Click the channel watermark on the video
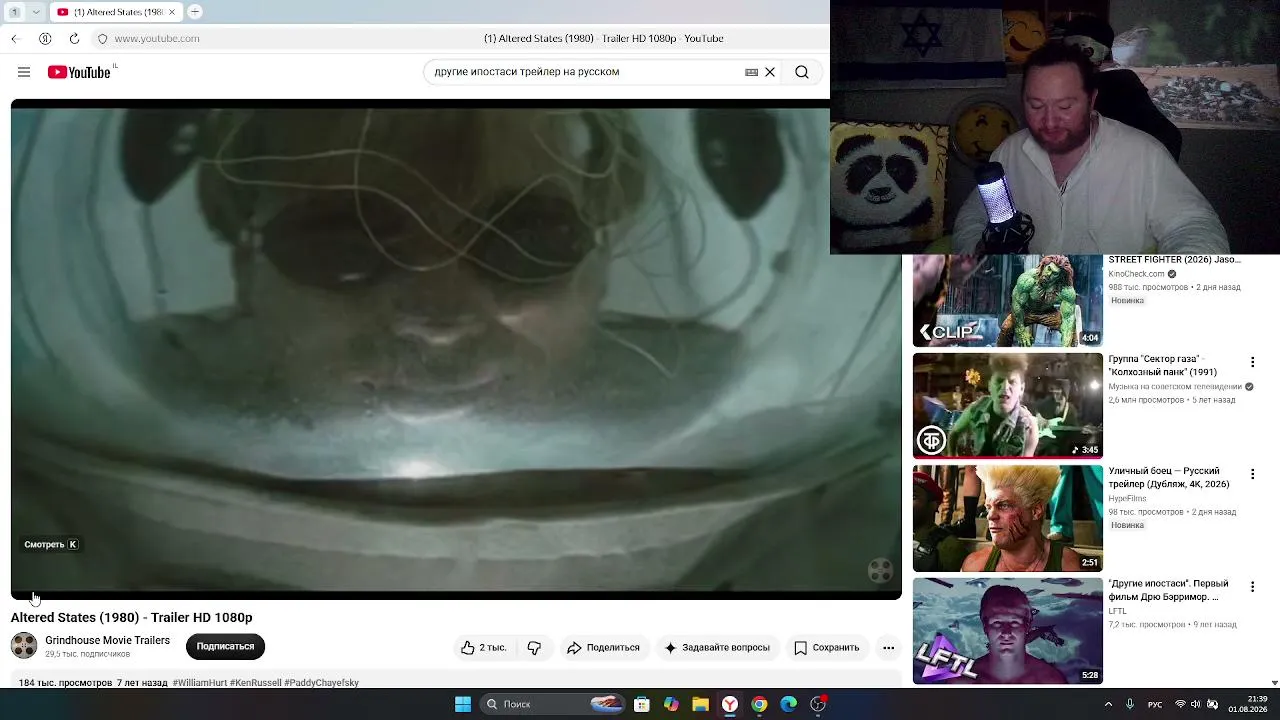 [880, 570]
